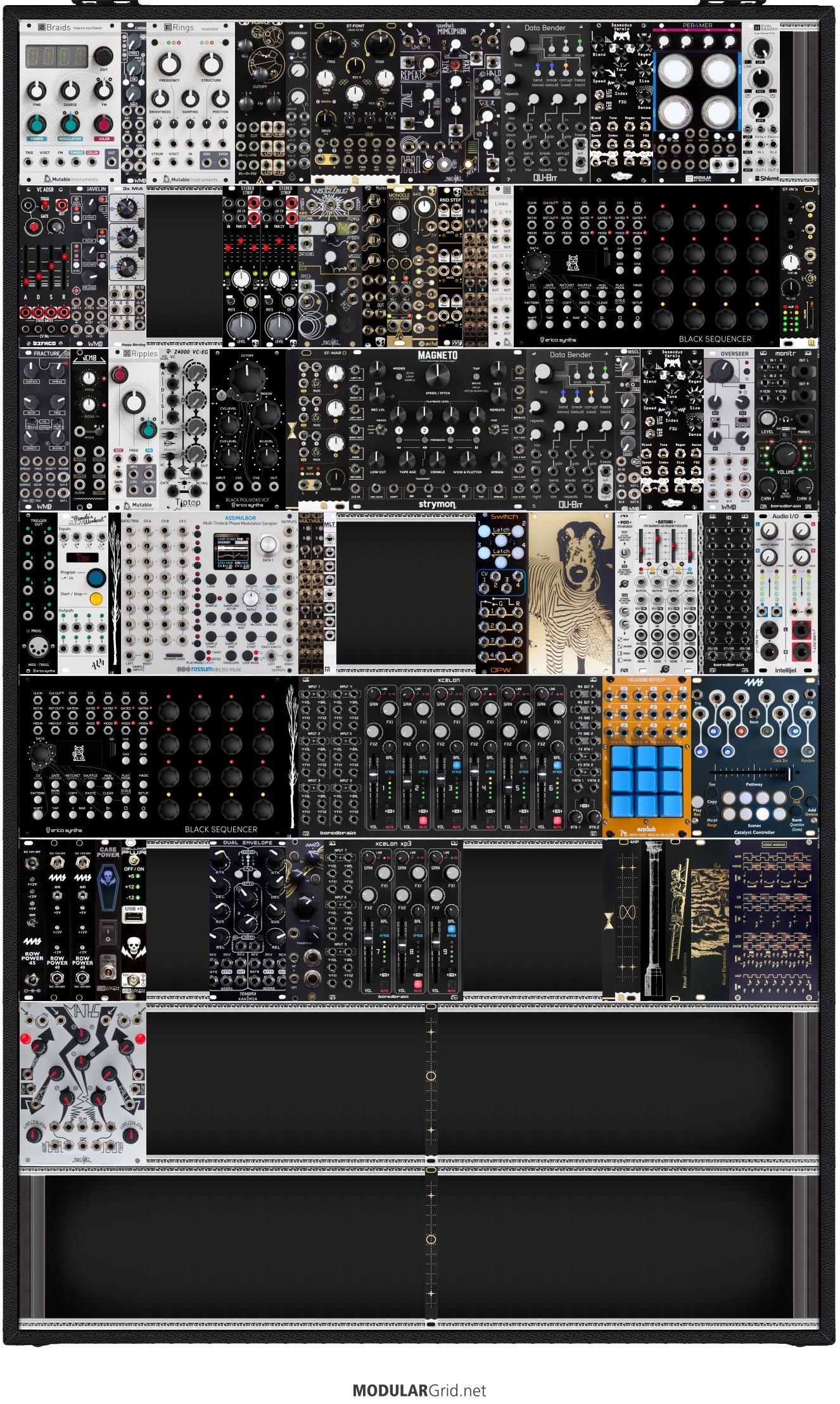The width and height of the screenshot is (840, 1404).
Task: Select the WMD Overseer module
Action: coord(729,430)
